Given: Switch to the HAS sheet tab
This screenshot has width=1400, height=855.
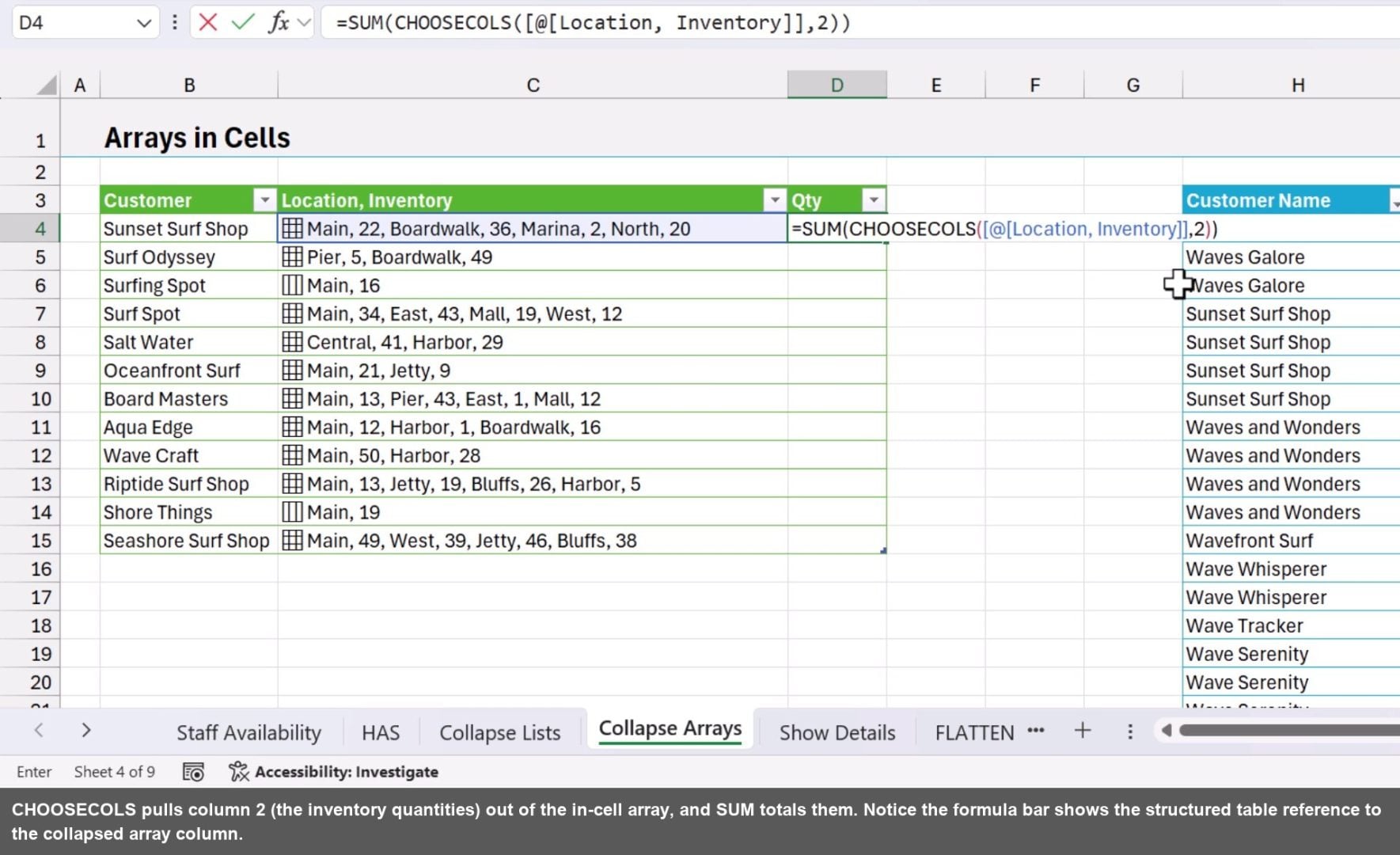Looking at the screenshot, I should point(381,732).
